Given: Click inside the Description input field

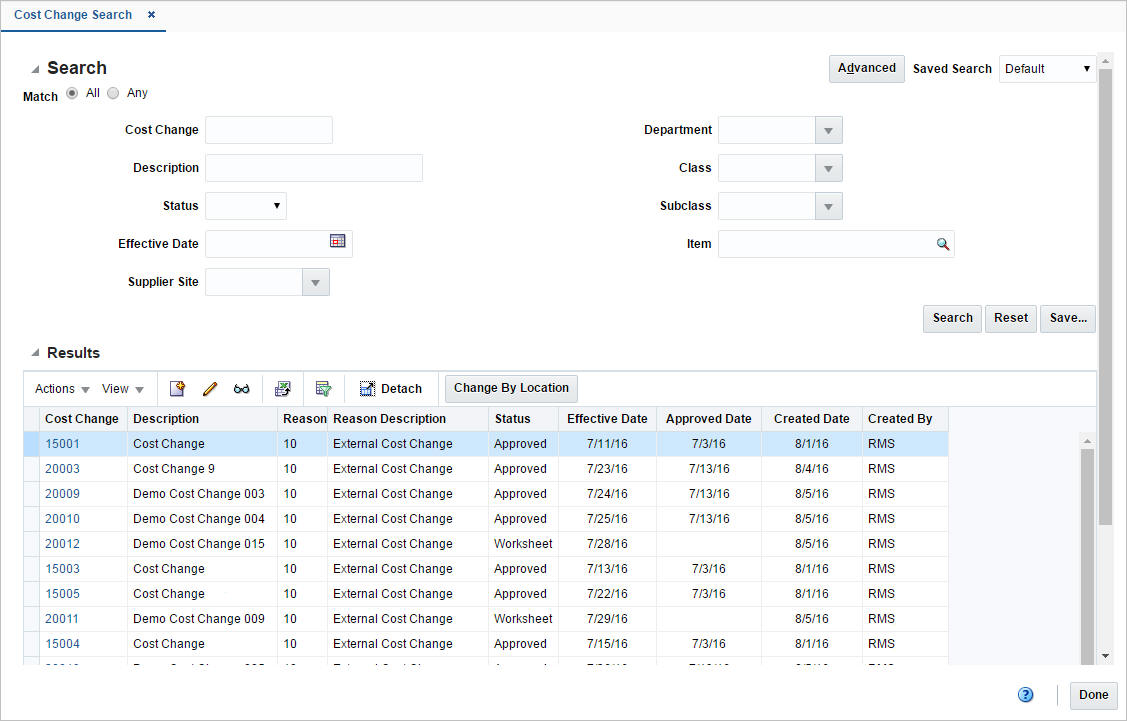Looking at the screenshot, I should coord(313,167).
